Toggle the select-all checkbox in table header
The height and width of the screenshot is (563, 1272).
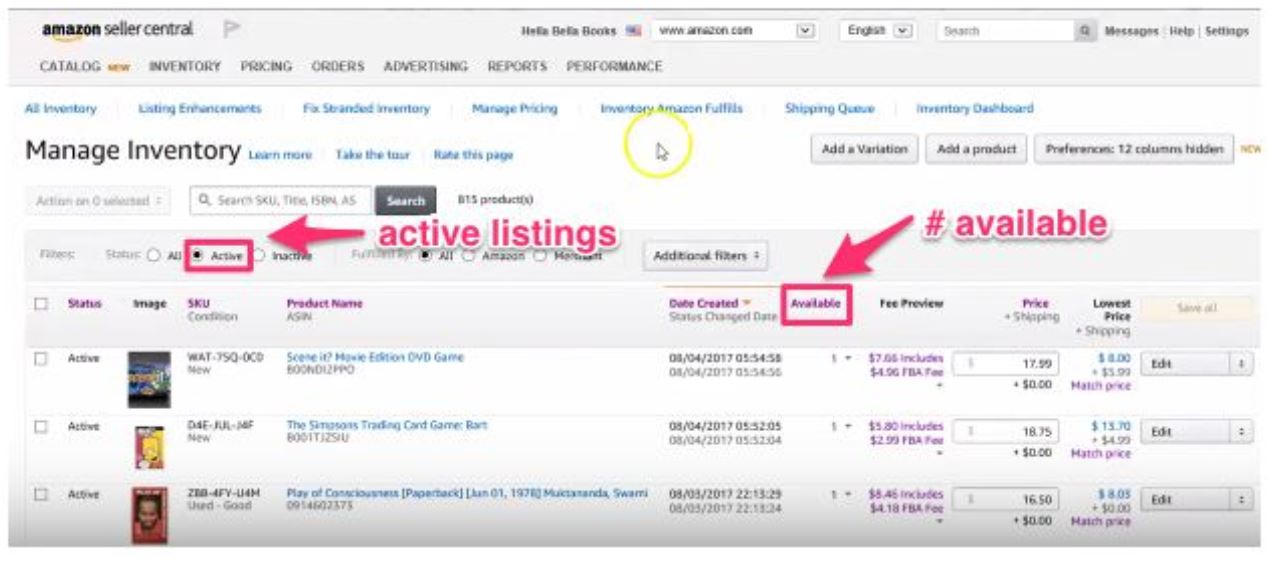(x=41, y=304)
